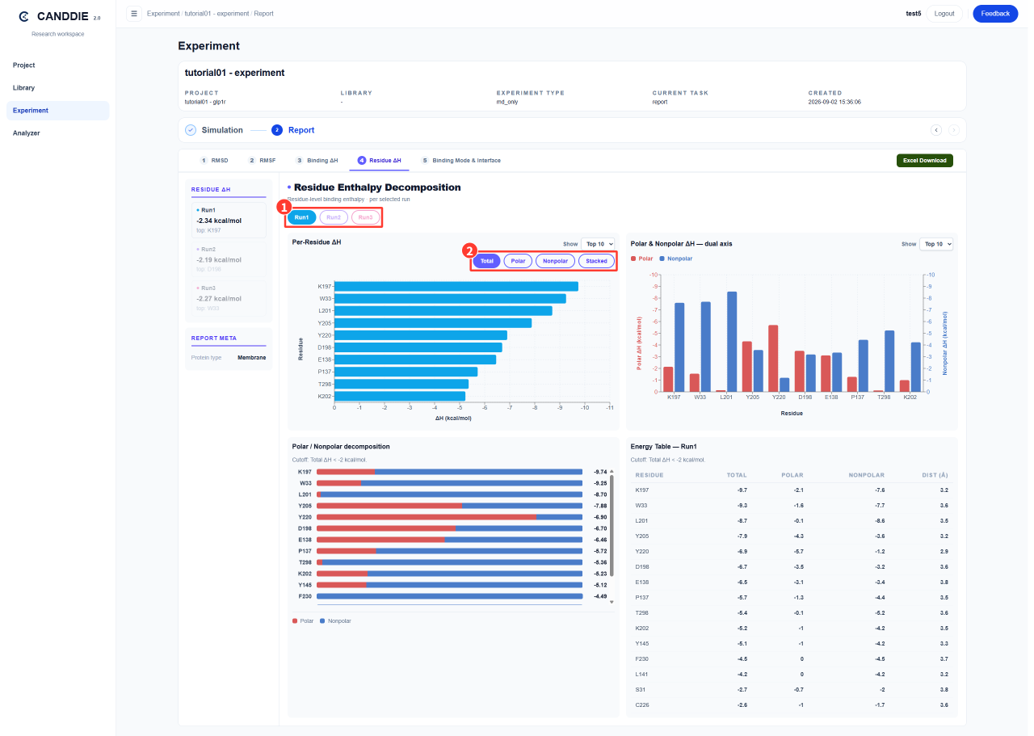Open Analyzer in the sidebar
Image resolution: width=1034 pixels, height=736 pixels.
pyautogui.click(x=57, y=133)
